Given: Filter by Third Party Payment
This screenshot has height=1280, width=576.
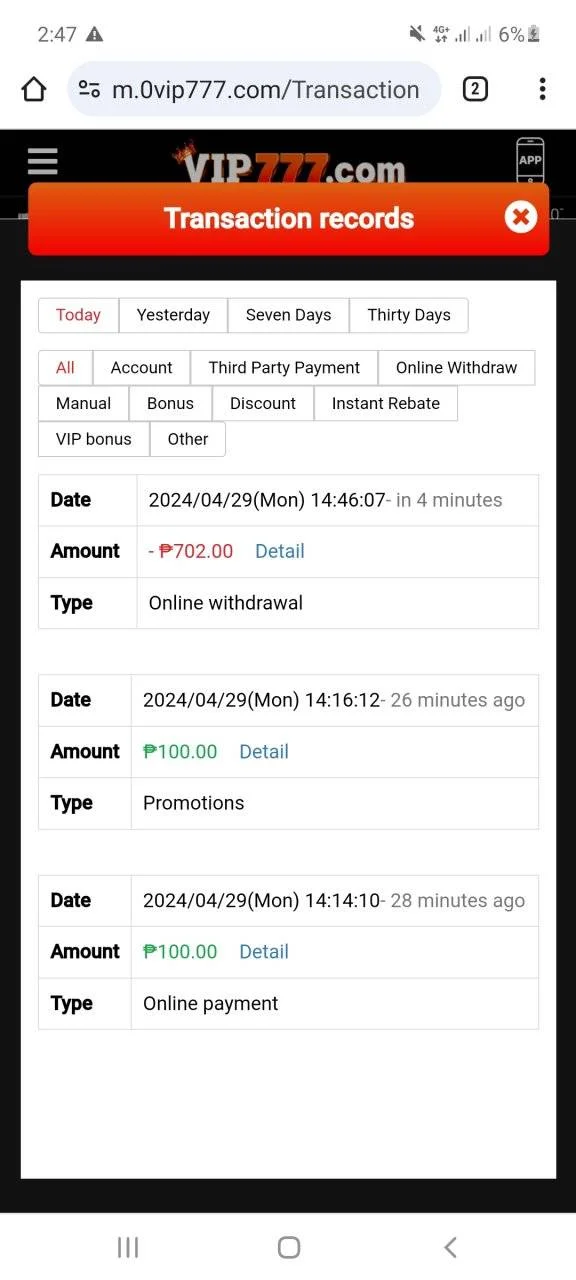Looking at the screenshot, I should tap(284, 368).
